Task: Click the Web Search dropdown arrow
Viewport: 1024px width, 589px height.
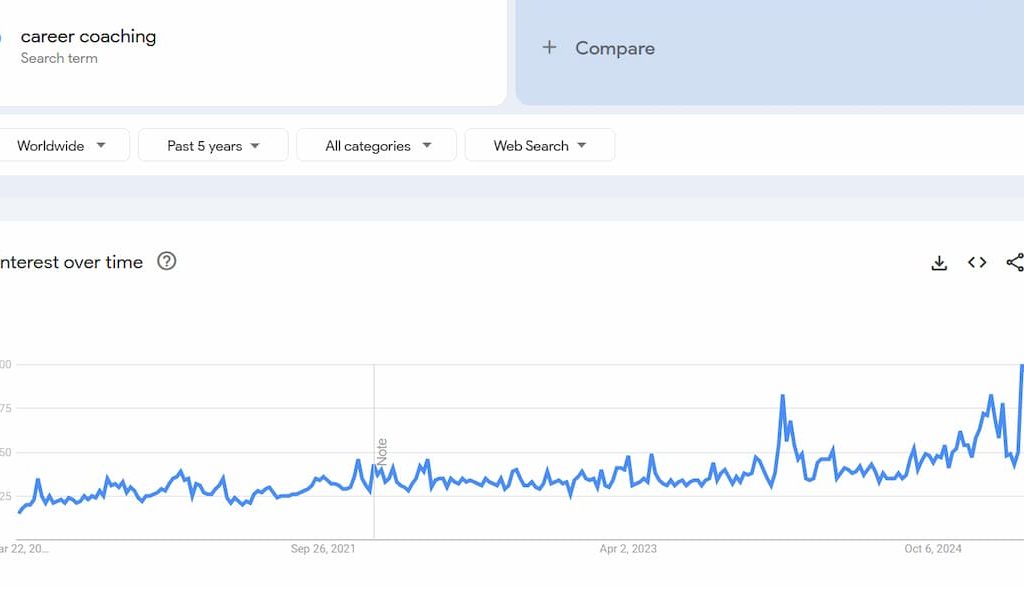Action: pyautogui.click(x=582, y=146)
